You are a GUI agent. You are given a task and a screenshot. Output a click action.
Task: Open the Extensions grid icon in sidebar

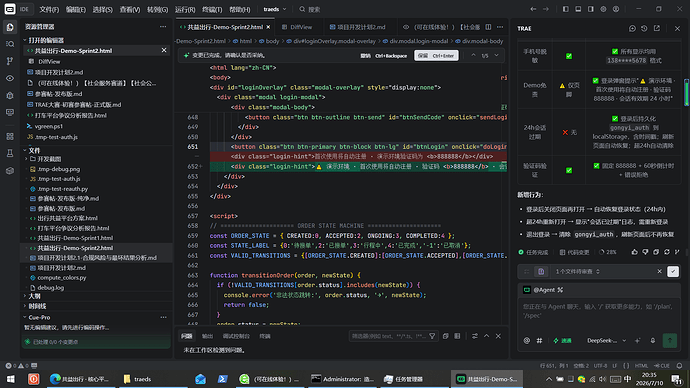click(10, 136)
